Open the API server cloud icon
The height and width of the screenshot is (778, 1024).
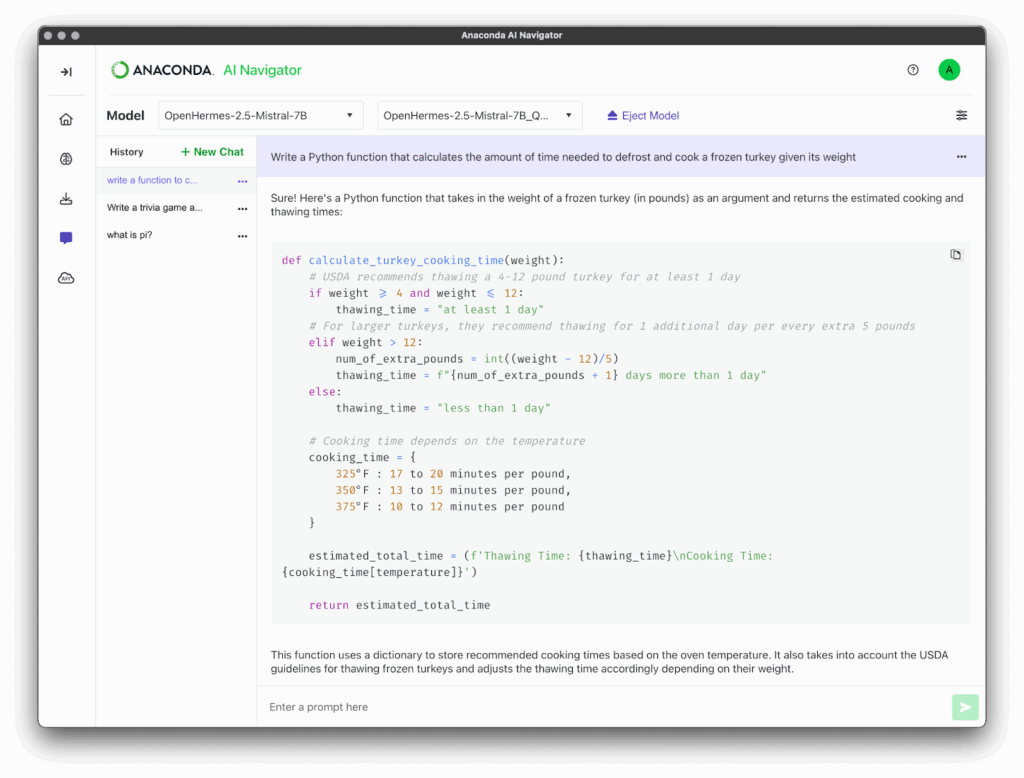[x=66, y=278]
